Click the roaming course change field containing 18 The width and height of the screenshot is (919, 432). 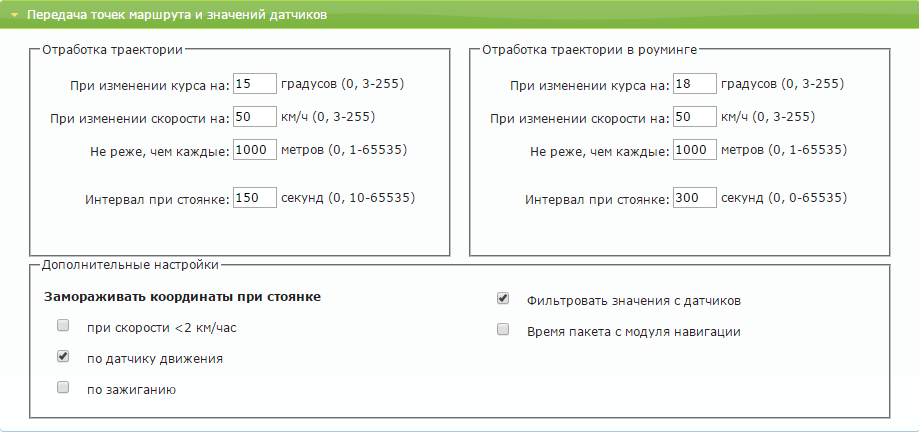694,84
